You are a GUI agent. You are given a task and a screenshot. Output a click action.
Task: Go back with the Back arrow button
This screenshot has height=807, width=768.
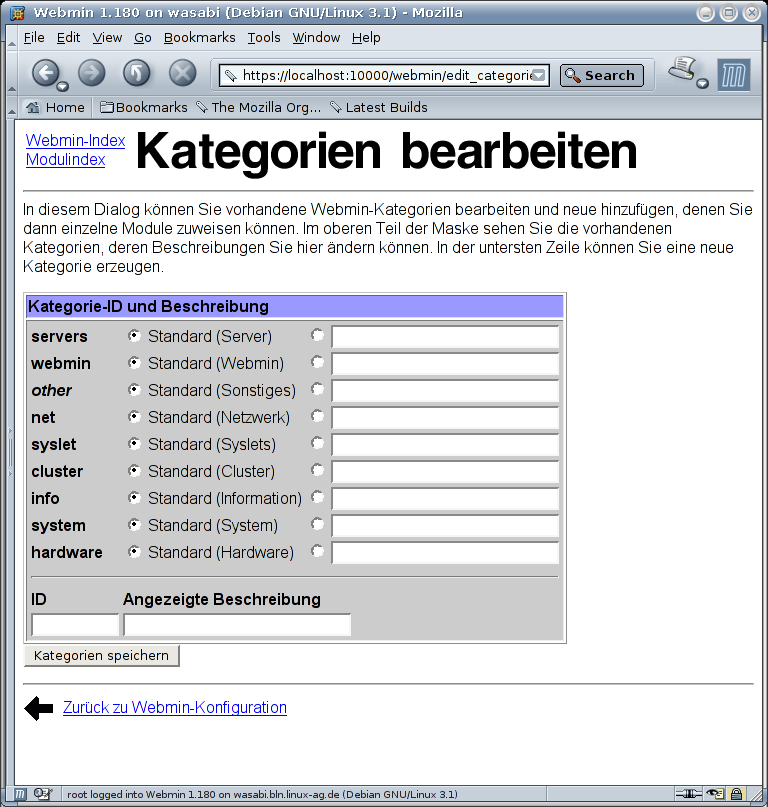(46, 73)
